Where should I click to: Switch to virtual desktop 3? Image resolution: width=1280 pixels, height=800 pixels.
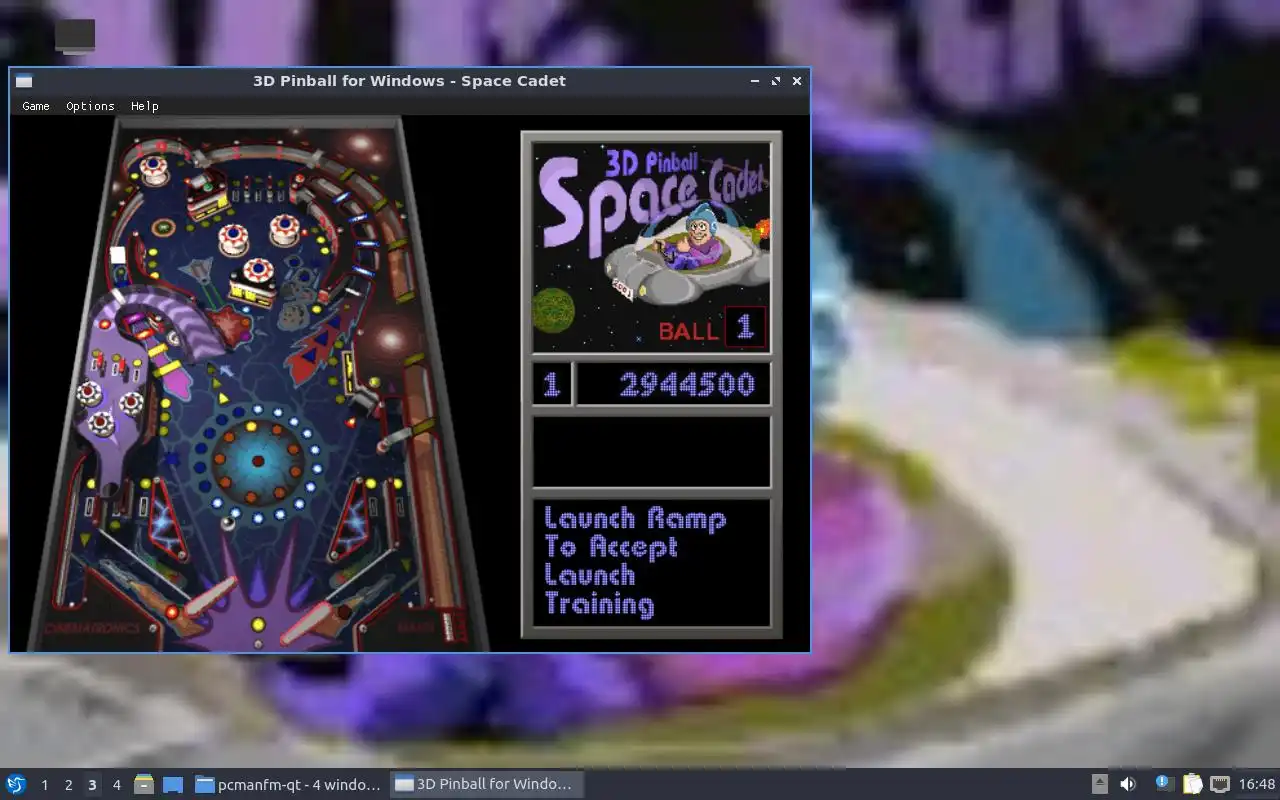[x=92, y=785]
